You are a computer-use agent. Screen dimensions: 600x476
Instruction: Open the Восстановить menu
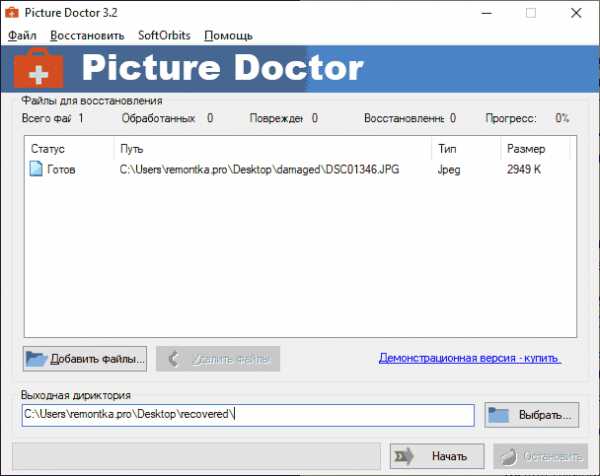coord(87,36)
